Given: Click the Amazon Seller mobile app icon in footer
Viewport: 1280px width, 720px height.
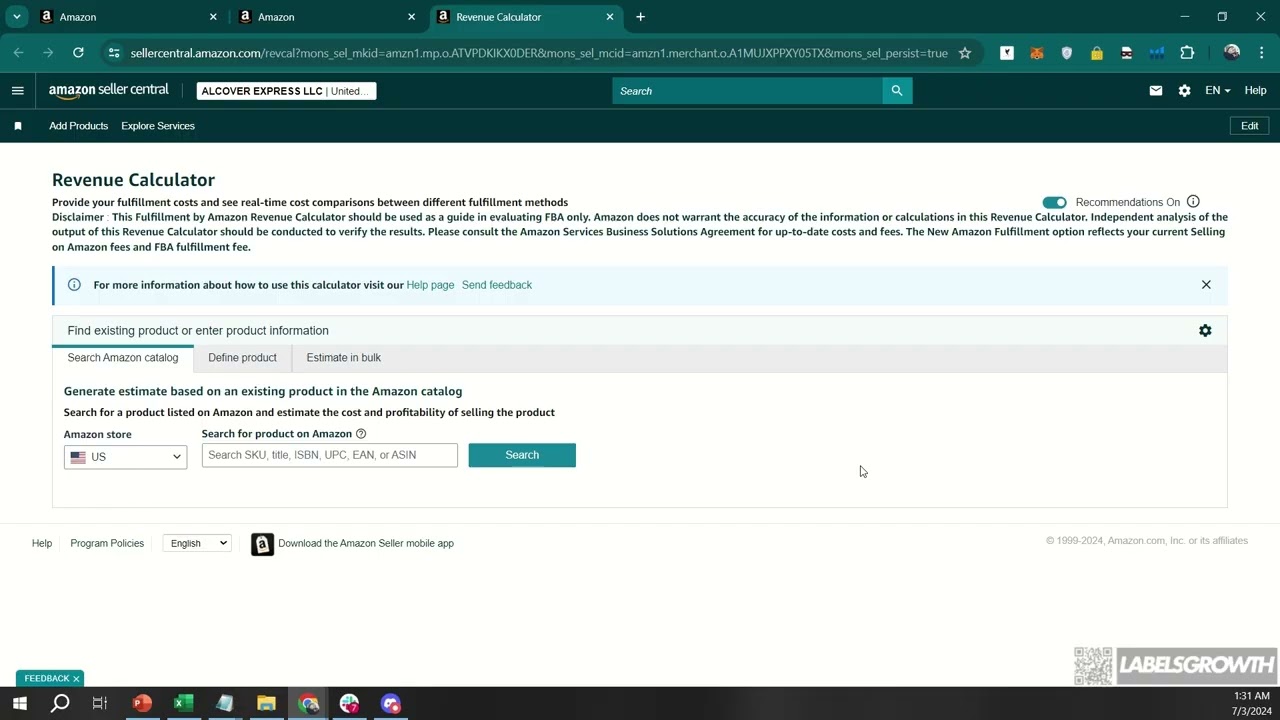Looking at the screenshot, I should [262, 543].
